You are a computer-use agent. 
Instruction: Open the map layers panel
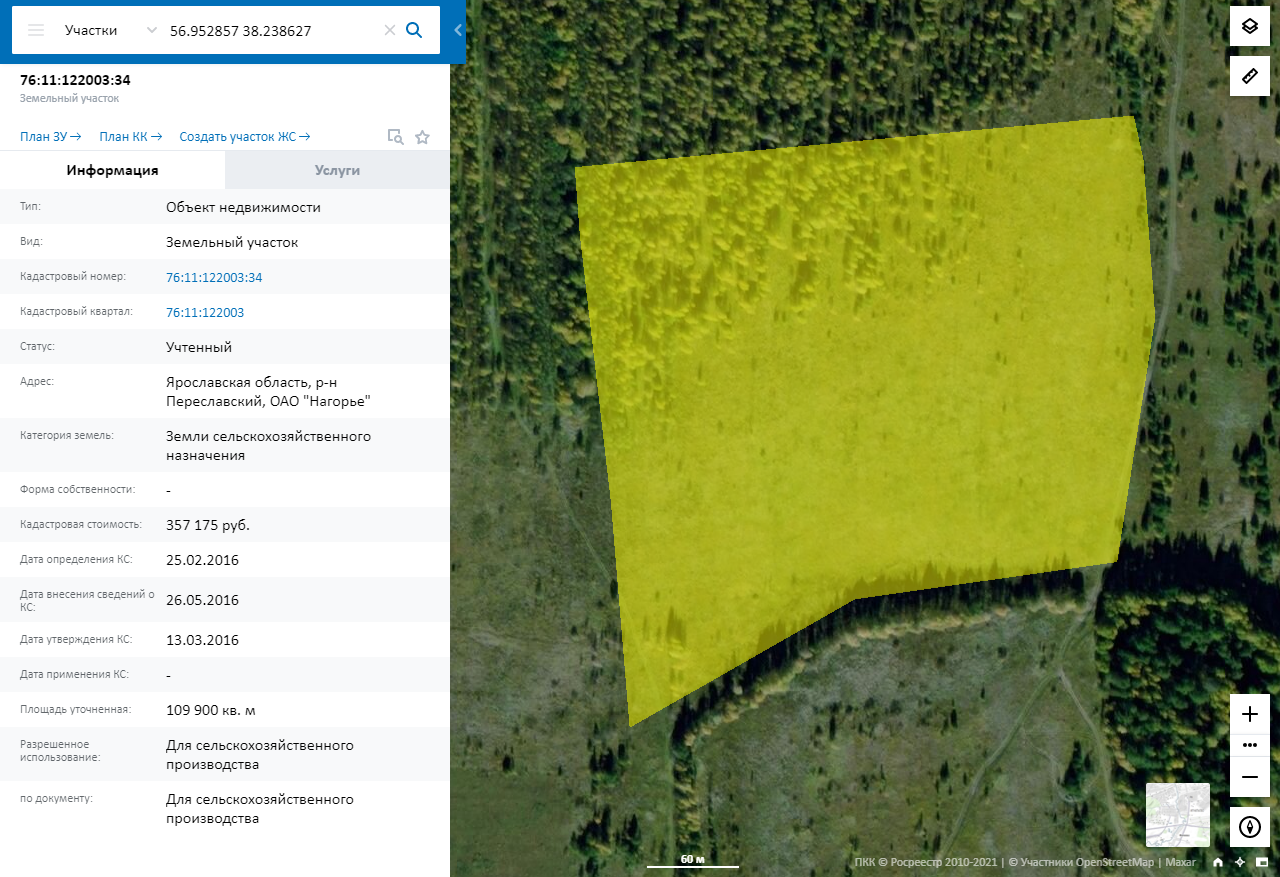click(1249, 26)
